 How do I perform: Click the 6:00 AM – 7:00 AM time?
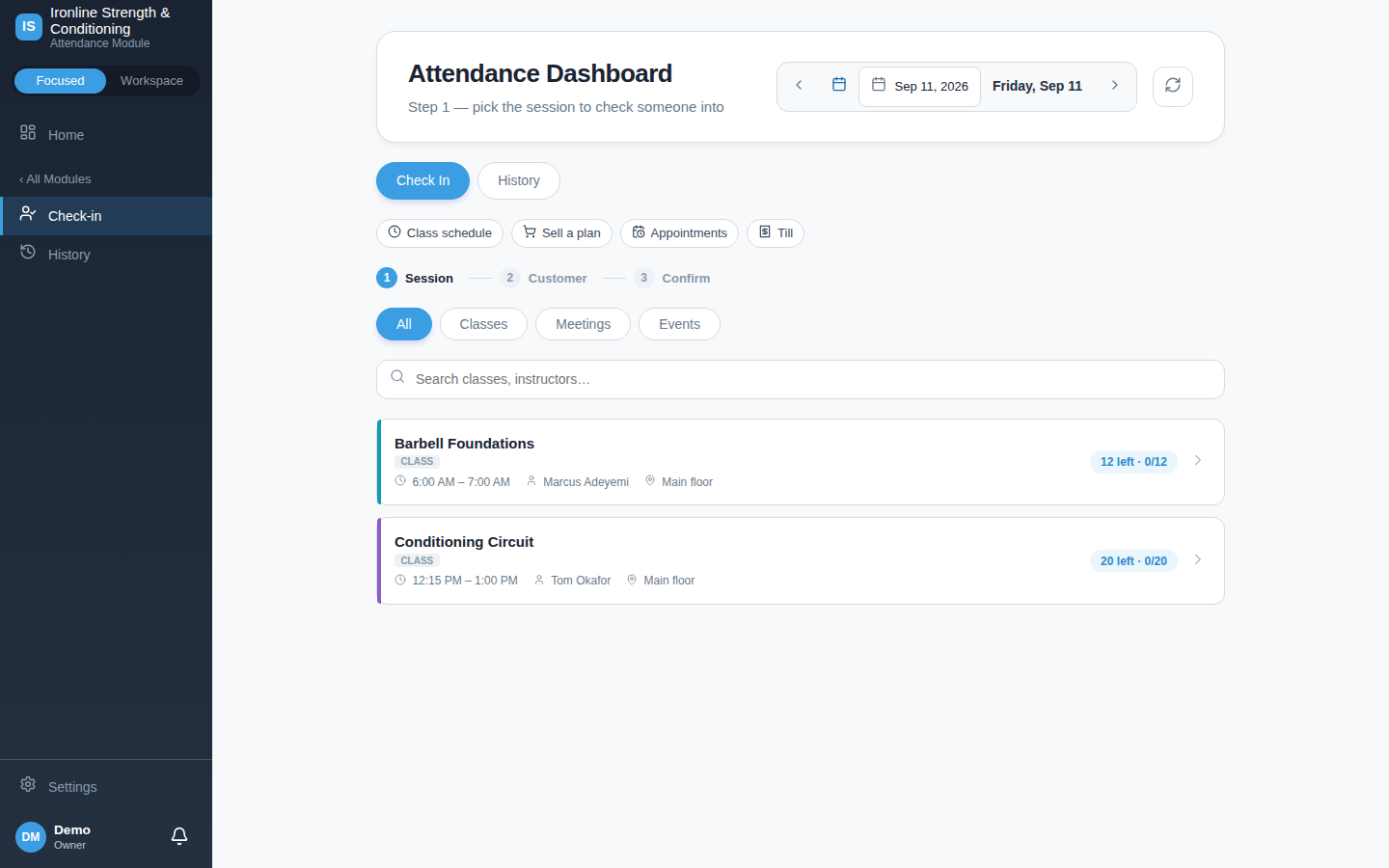click(461, 482)
